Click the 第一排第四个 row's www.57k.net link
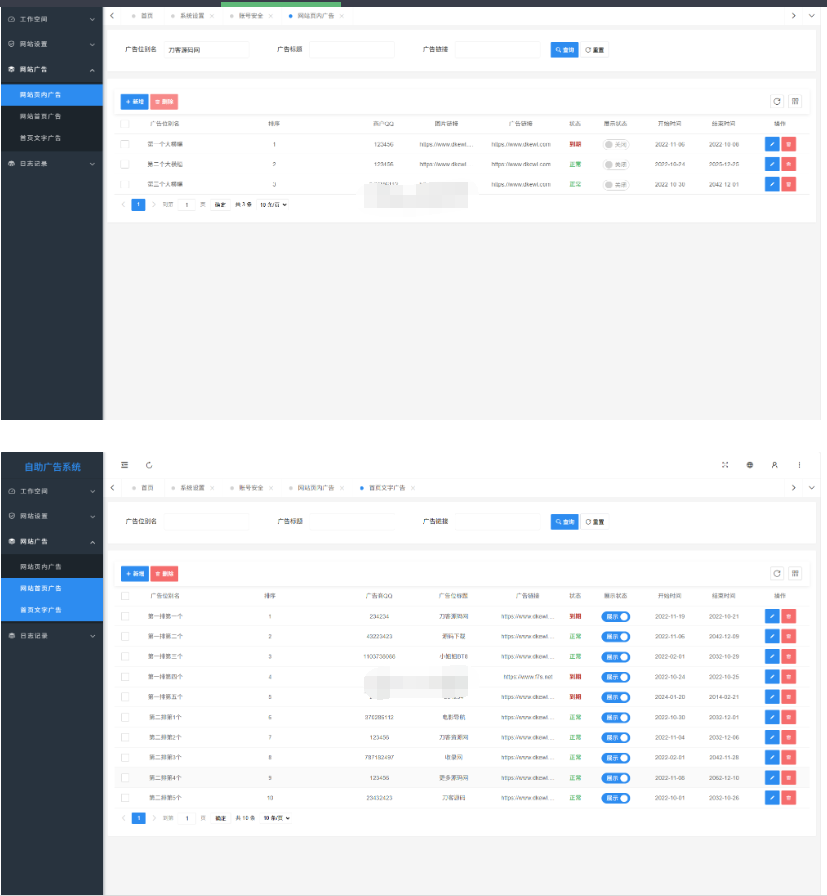Image resolution: width=827 pixels, height=896 pixels. tap(528, 677)
